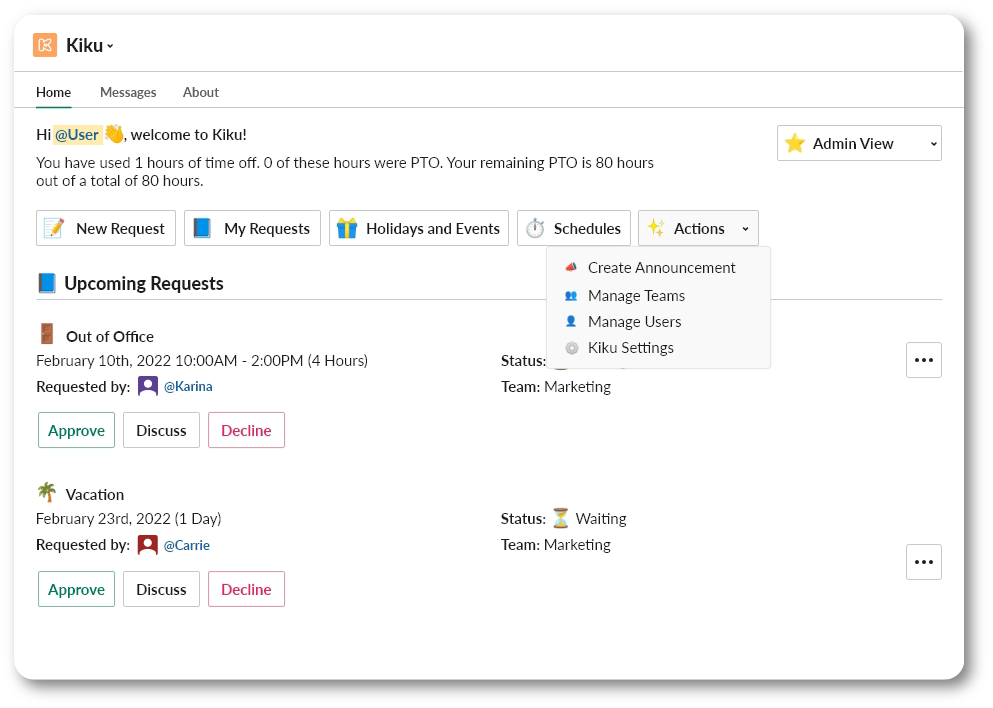Click 'Team: Marketing' in Out of Office request
This screenshot has height=708, width=993.
pos(555,386)
